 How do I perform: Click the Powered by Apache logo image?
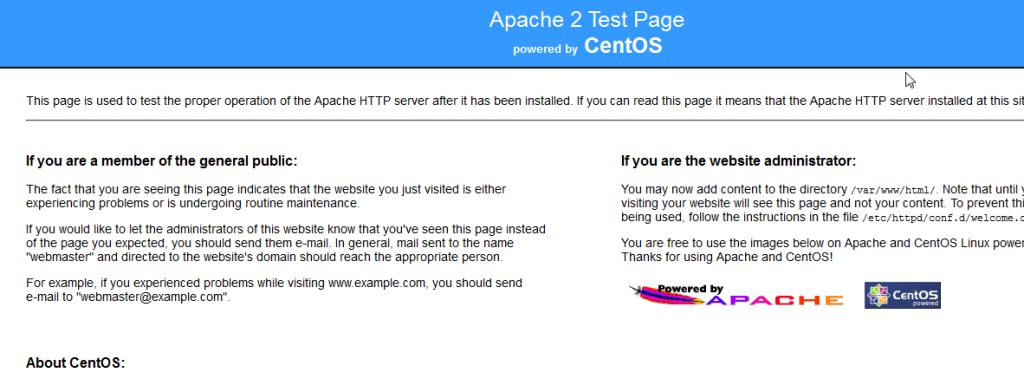736,295
